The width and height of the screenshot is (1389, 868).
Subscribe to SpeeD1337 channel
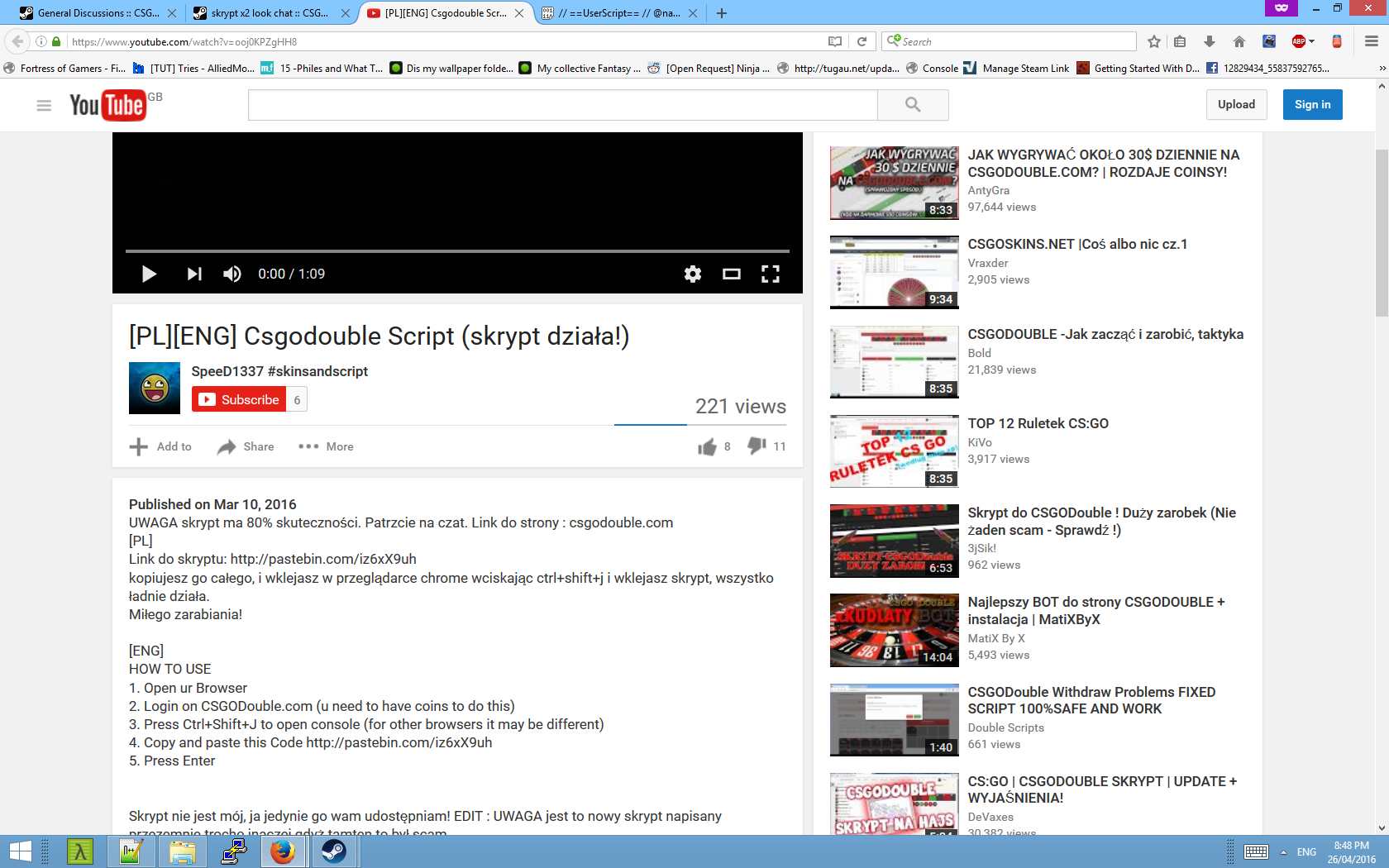point(239,399)
